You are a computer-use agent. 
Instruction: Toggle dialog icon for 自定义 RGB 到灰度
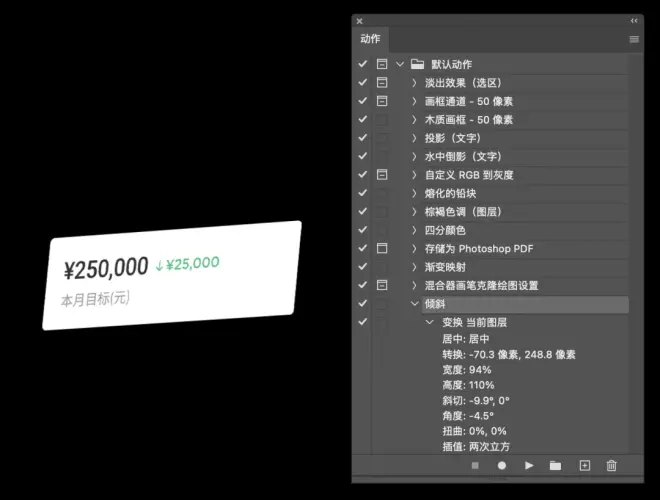point(382,175)
